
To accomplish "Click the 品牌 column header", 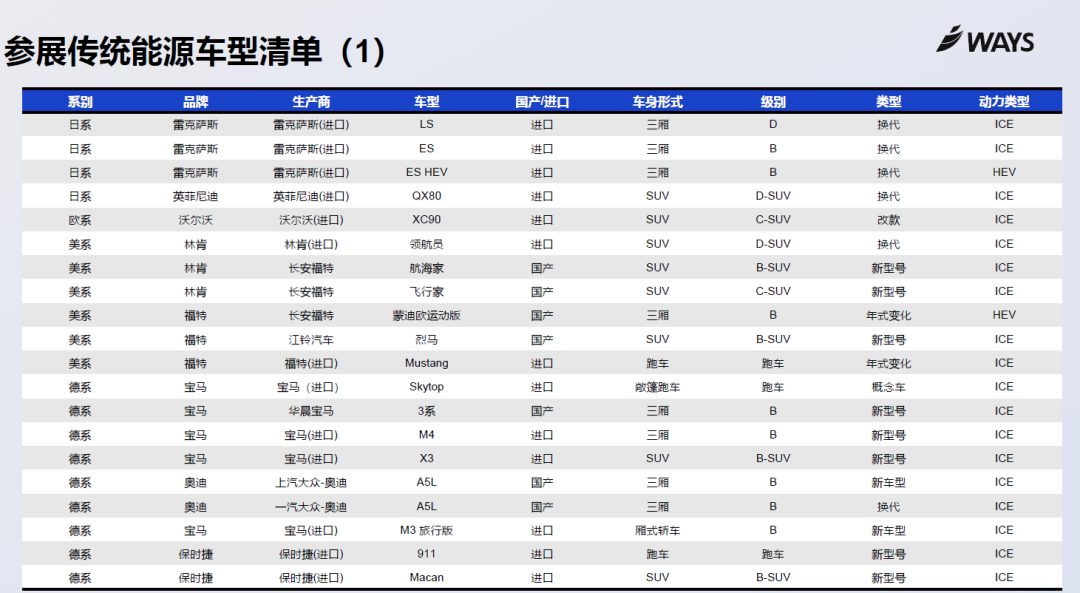I will click(196, 102).
